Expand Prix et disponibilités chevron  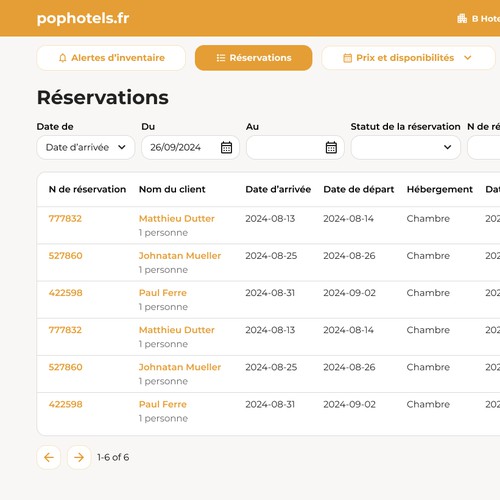click(x=468, y=58)
